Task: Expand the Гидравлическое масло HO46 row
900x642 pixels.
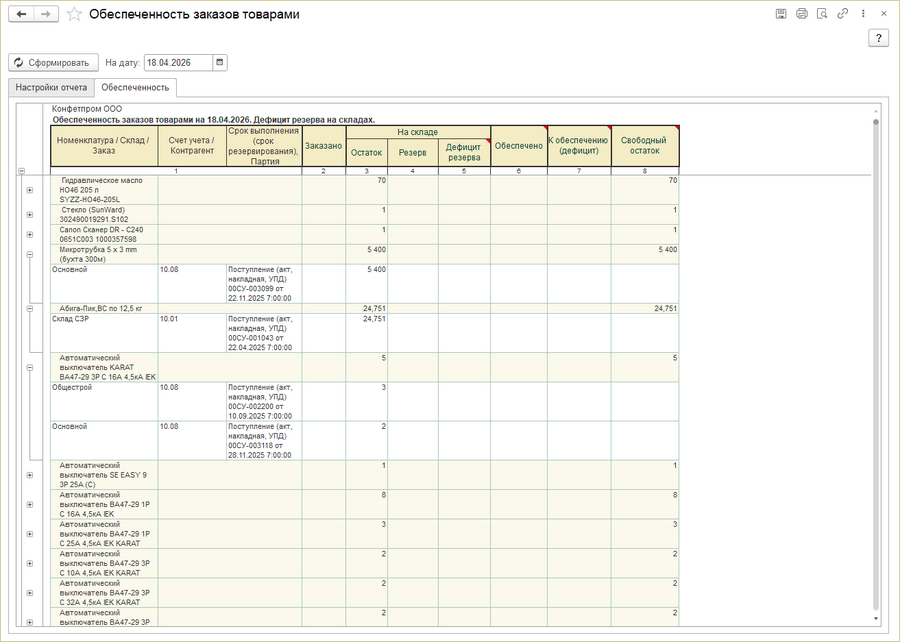Action: click(29, 190)
